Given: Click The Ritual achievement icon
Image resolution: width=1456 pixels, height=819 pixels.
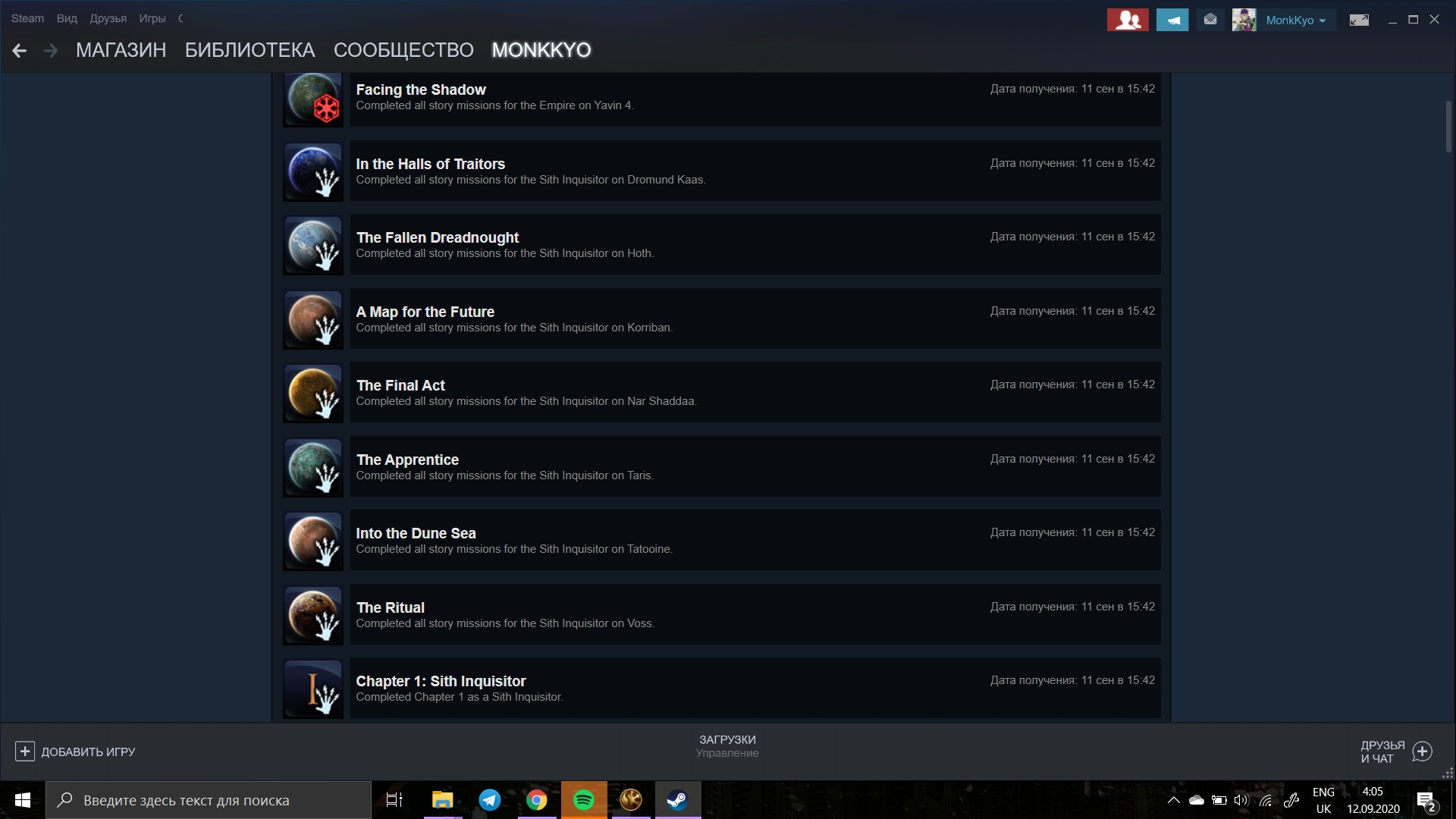Looking at the screenshot, I should tap(313, 615).
